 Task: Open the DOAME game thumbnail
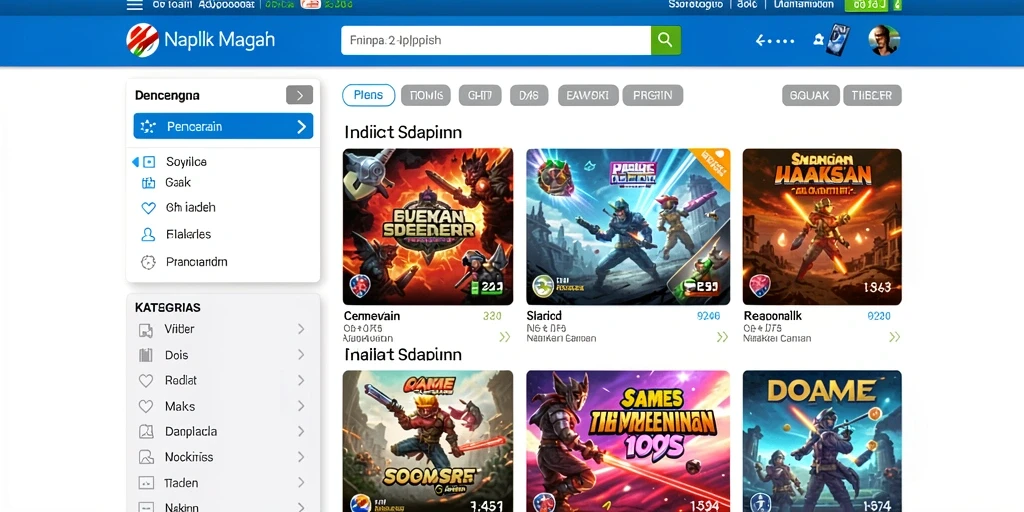tap(822, 441)
